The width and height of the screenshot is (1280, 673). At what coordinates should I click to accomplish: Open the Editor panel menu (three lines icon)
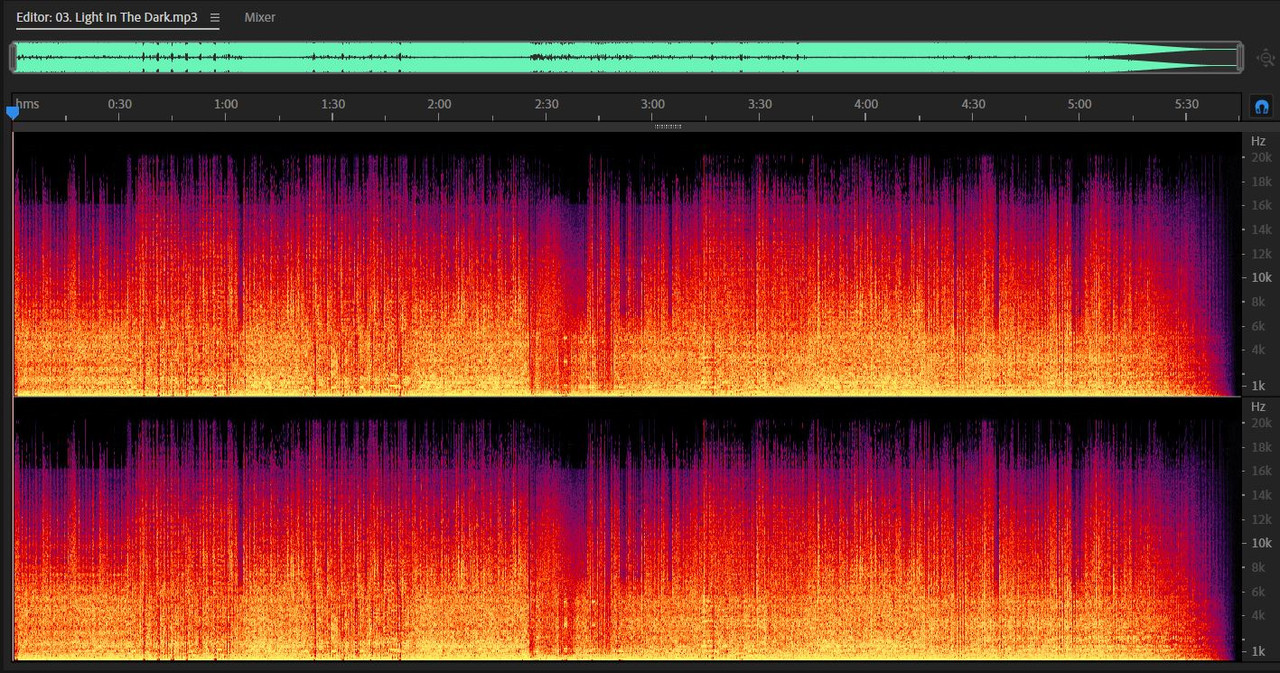pyautogui.click(x=214, y=17)
